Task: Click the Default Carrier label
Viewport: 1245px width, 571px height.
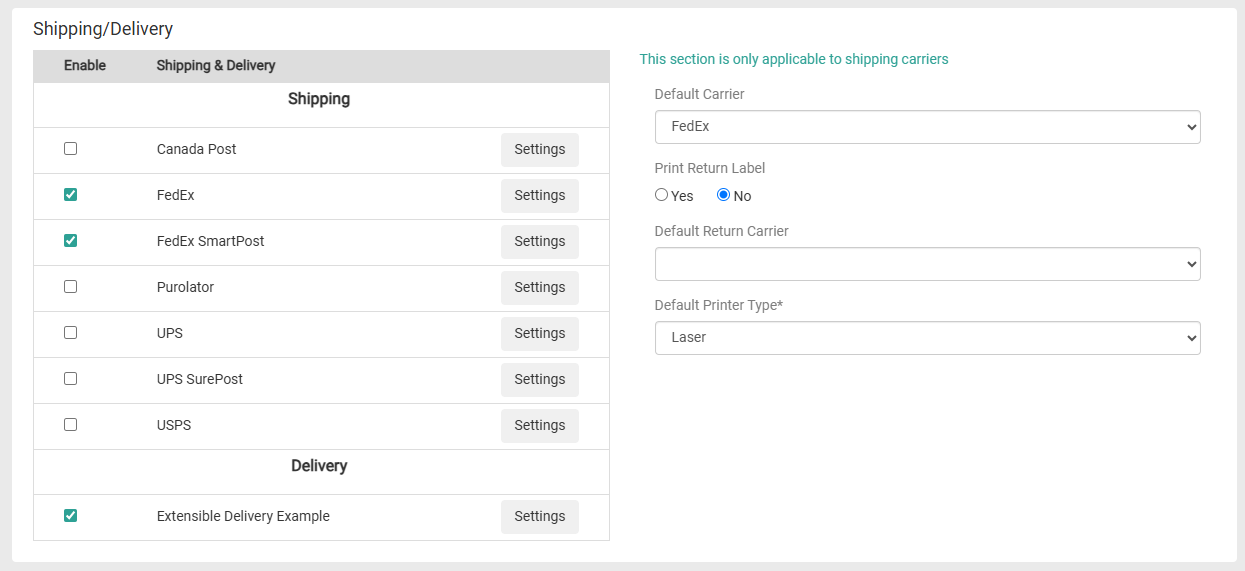Action: click(700, 94)
